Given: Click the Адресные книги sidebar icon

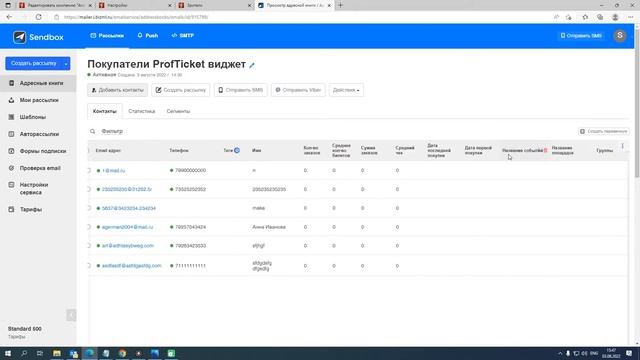Looking at the screenshot, I should coord(11,83).
